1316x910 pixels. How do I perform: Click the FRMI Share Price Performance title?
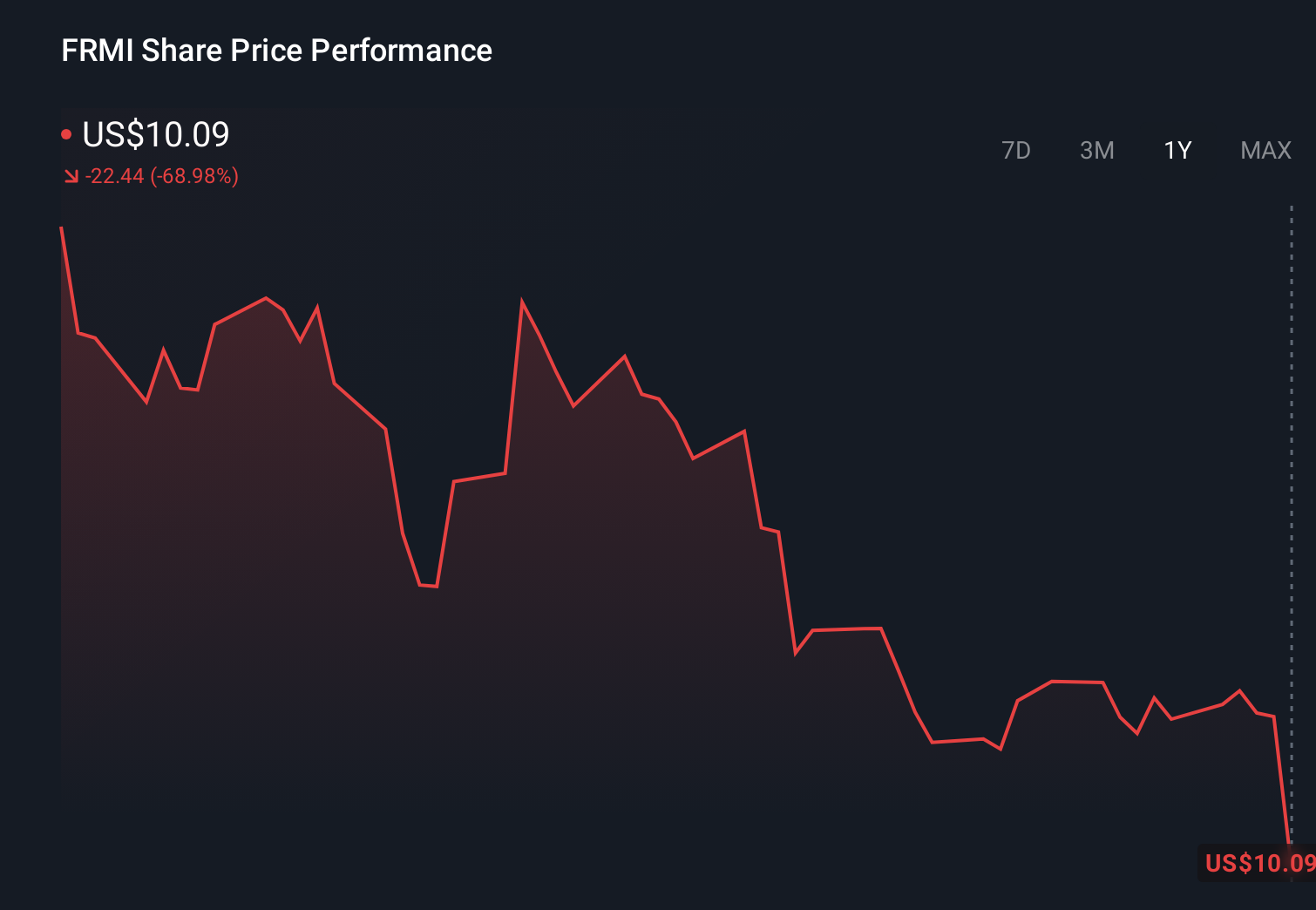click(x=275, y=51)
